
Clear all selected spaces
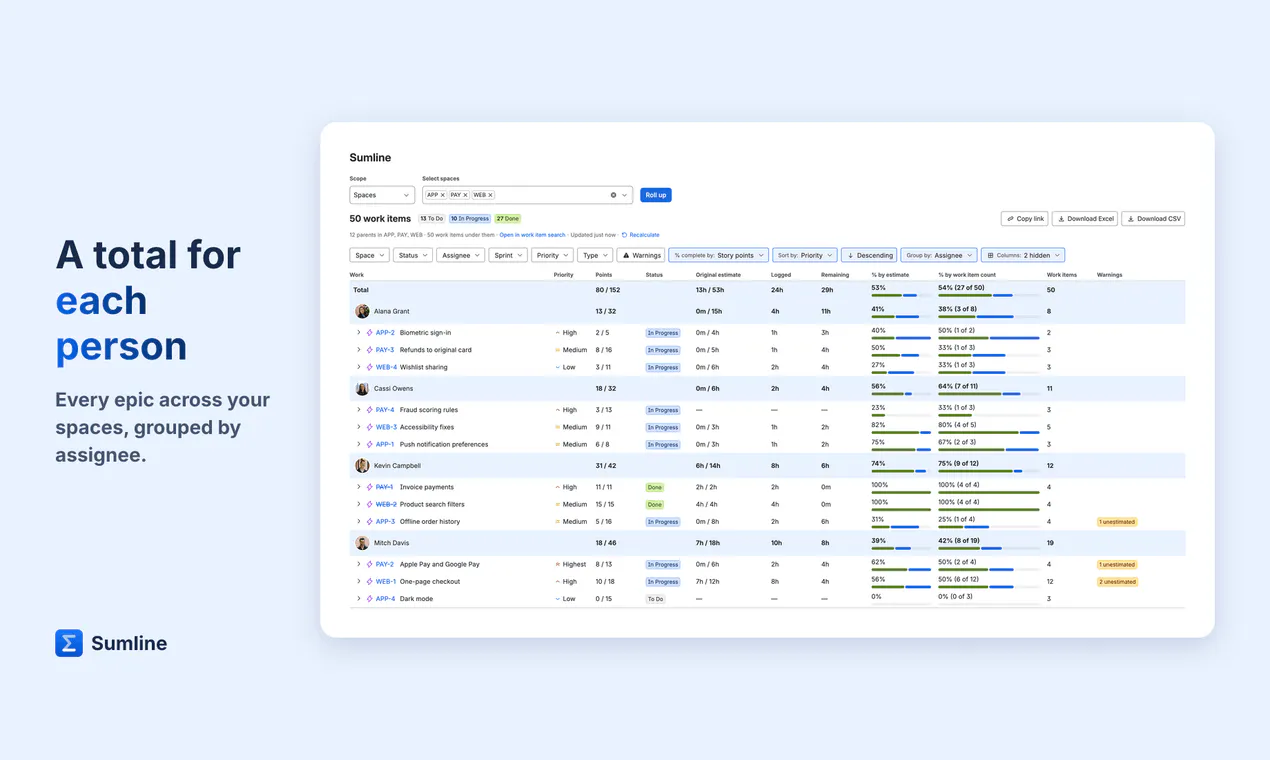pyautogui.click(x=613, y=195)
